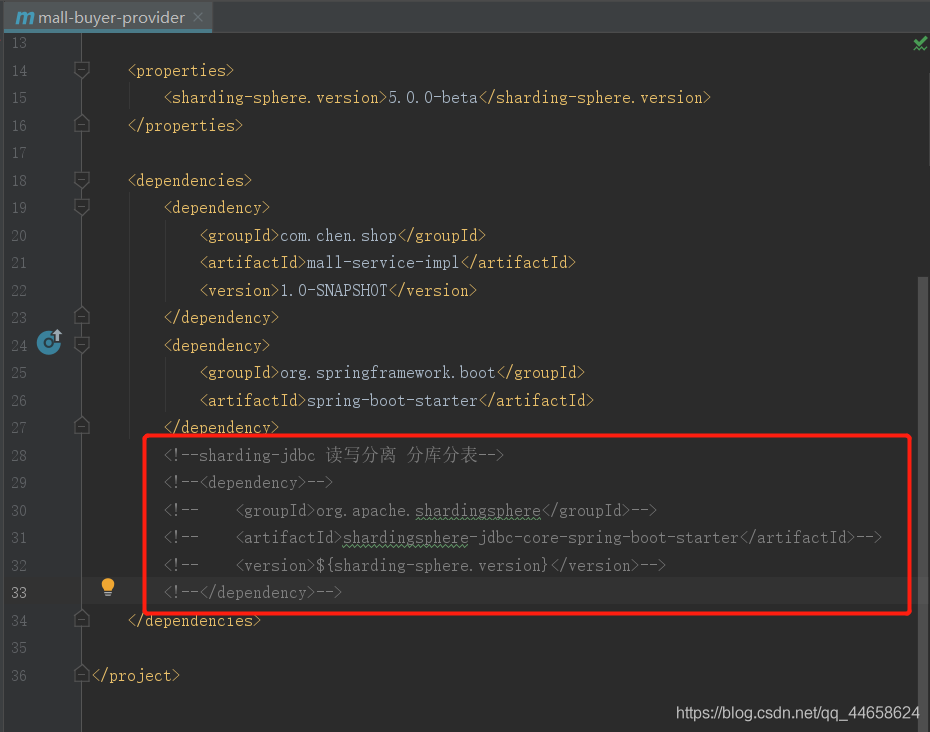Click the 5.0.0-beta version value
Screen dimensions: 930x732
[x=433, y=97]
